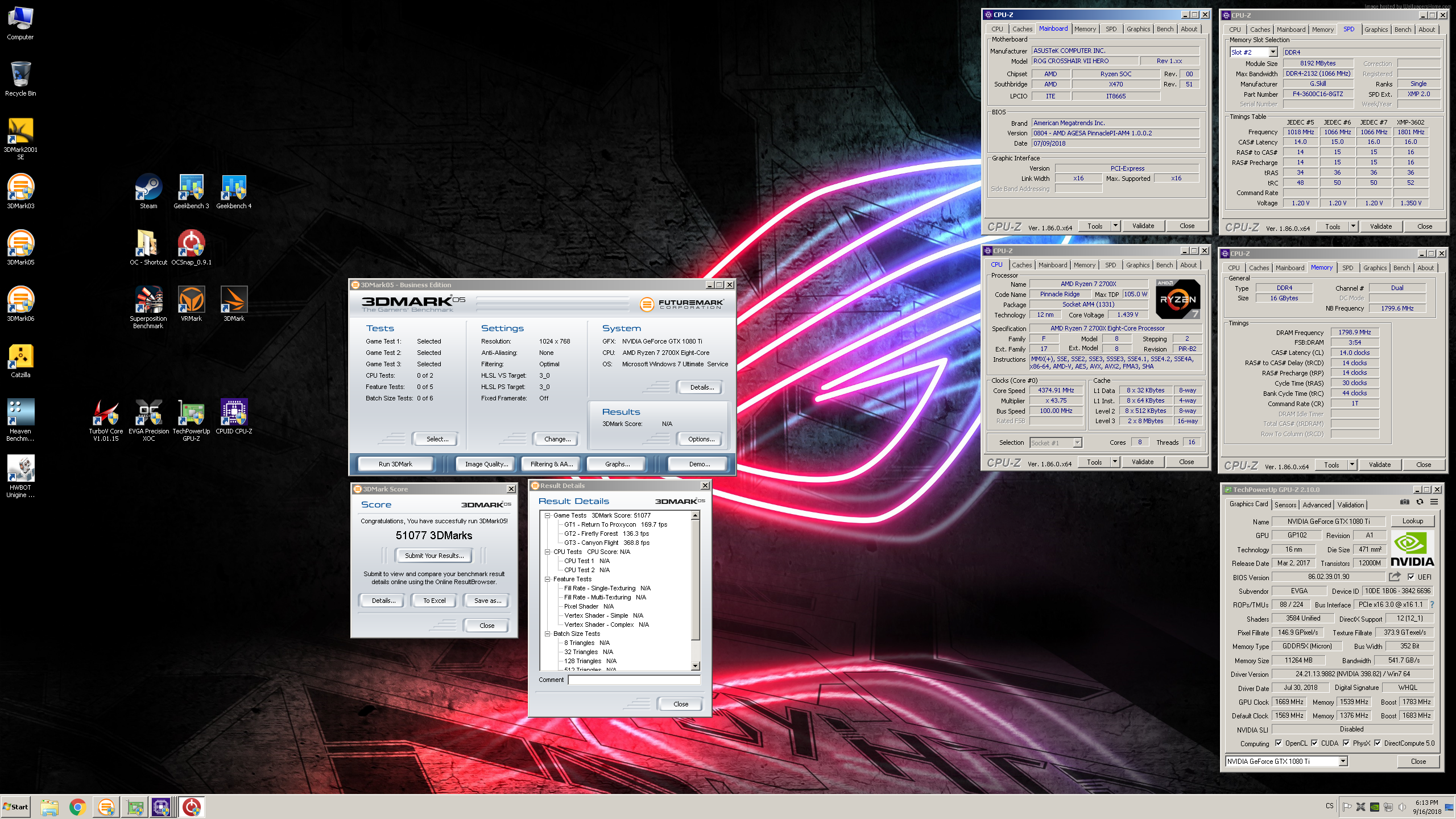Open the Slot #2 memory slot dropdown
The height and width of the screenshot is (819, 1456).
tap(1273, 52)
